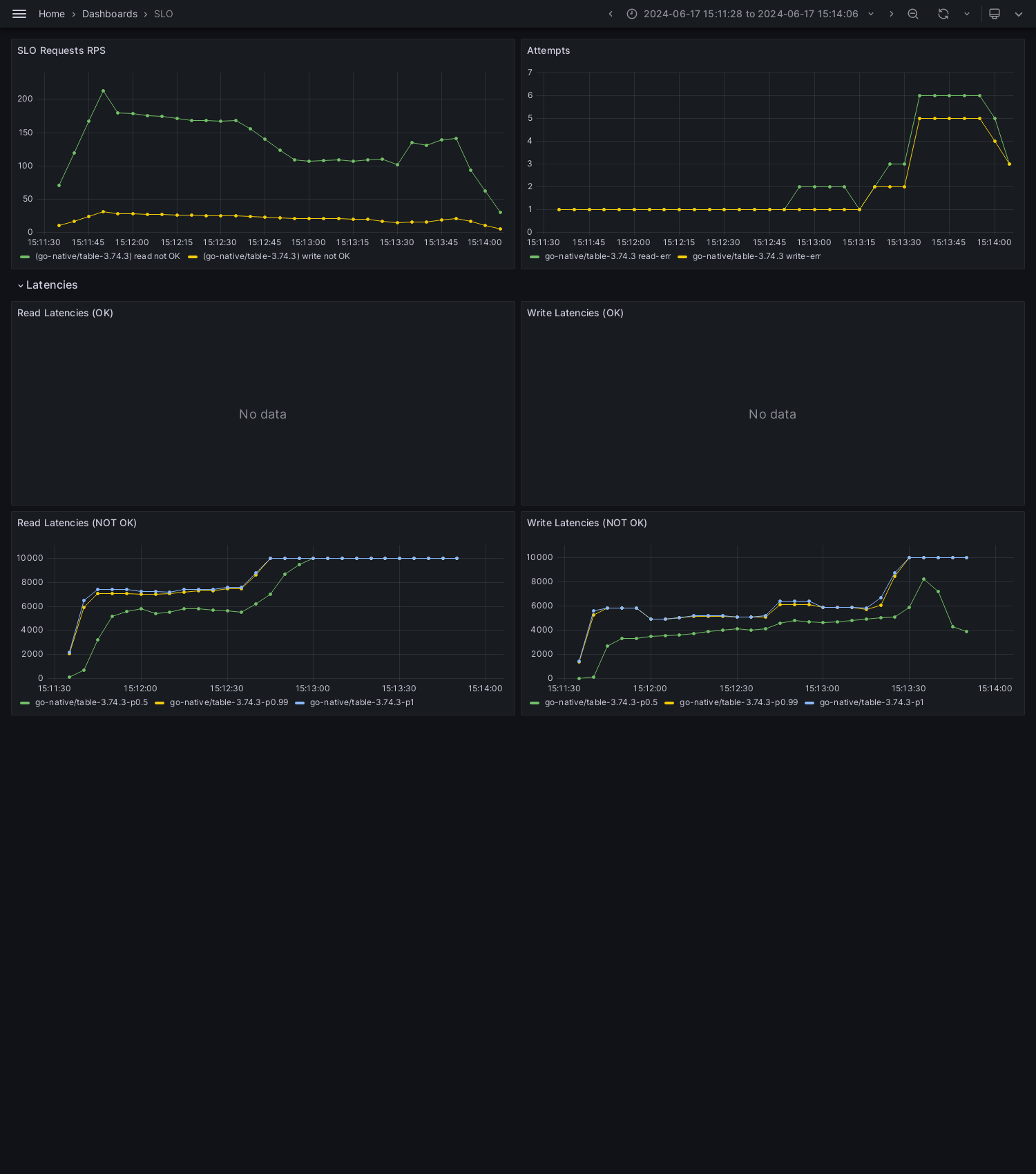Click blue swatch of Write Latencies p1 legend
Image resolution: width=1036 pixels, height=1174 pixels.
point(809,703)
